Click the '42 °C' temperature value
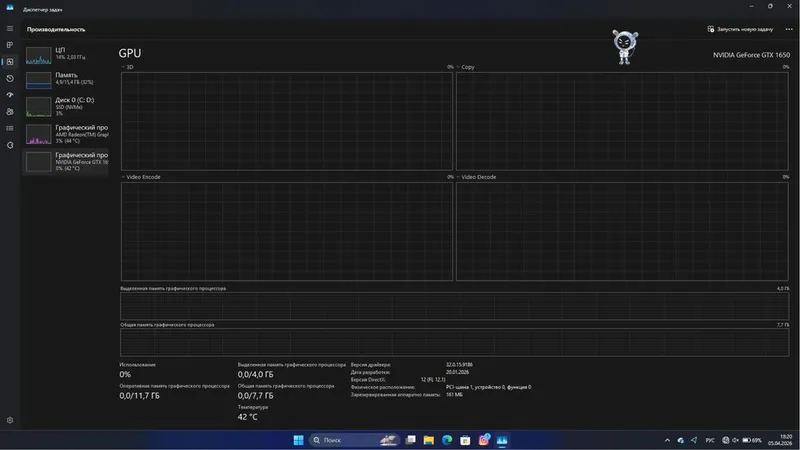 pyautogui.click(x=247, y=417)
